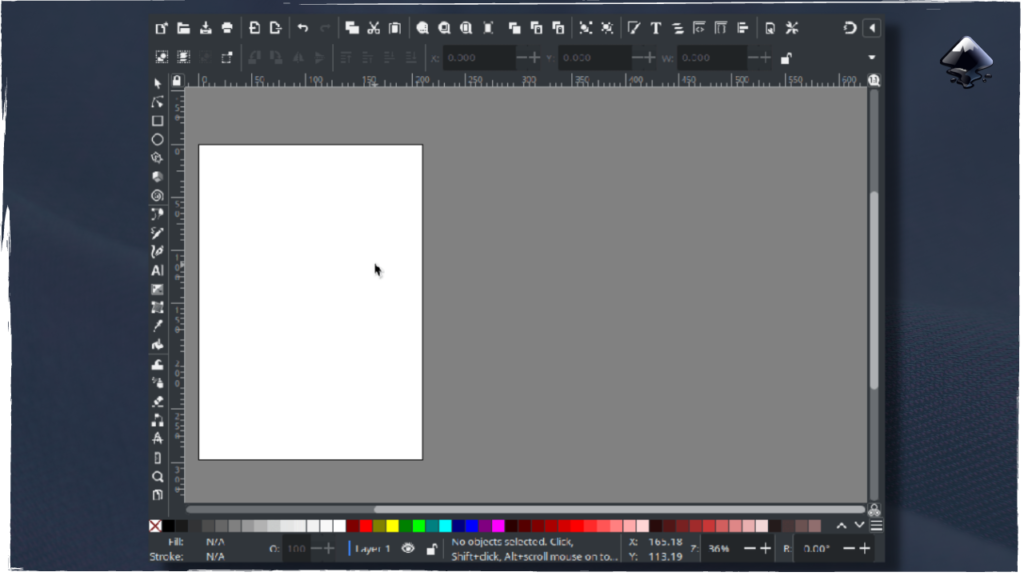Toggle Layer 1 lock
Image resolution: width=1024 pixels, height=576 pixels.
432,550
